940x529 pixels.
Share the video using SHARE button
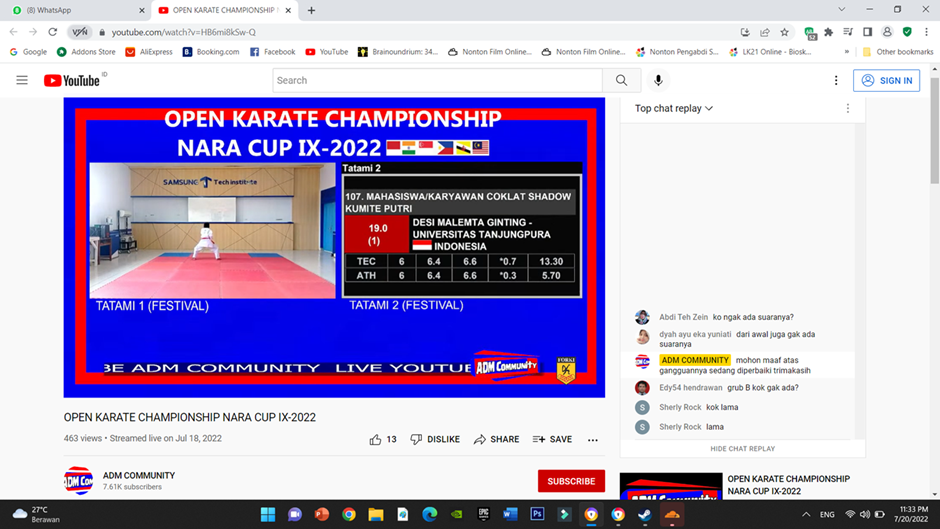496,439
